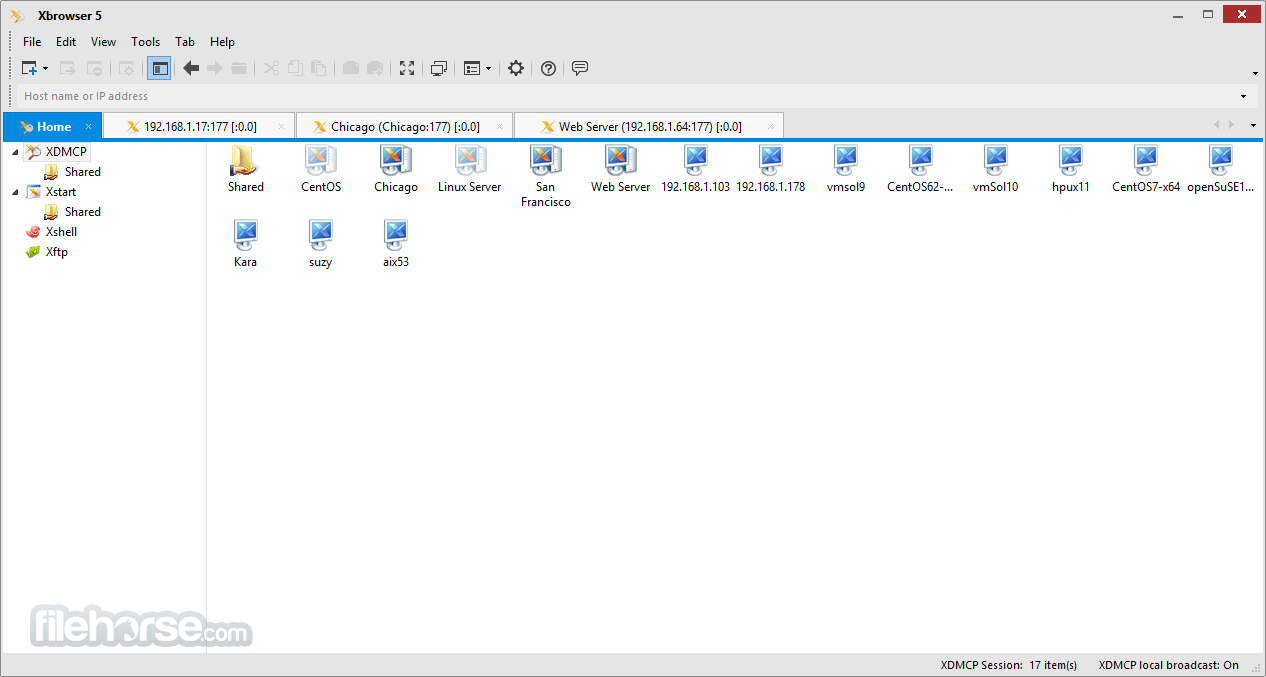Screen dimensions: 1266x677
Task: Open the New session dropdown arrow
Action: tap(45, 69)
